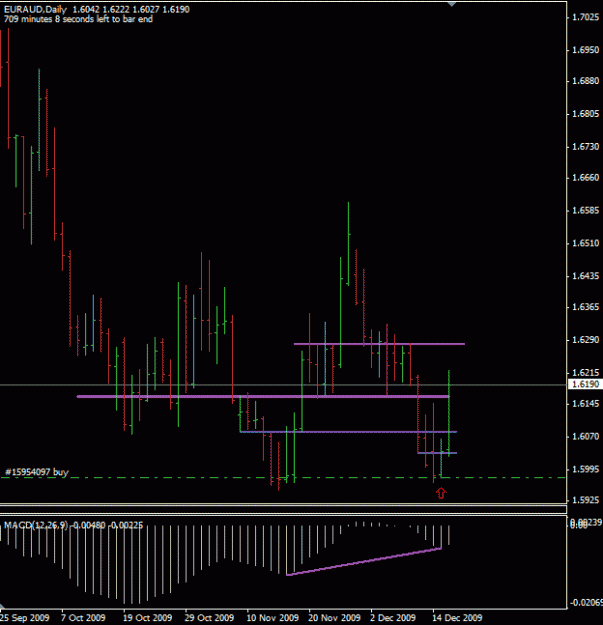This screenshot has width=603, height=625.
Task: Click the 1.6145 price scale label
Action: 585,404
